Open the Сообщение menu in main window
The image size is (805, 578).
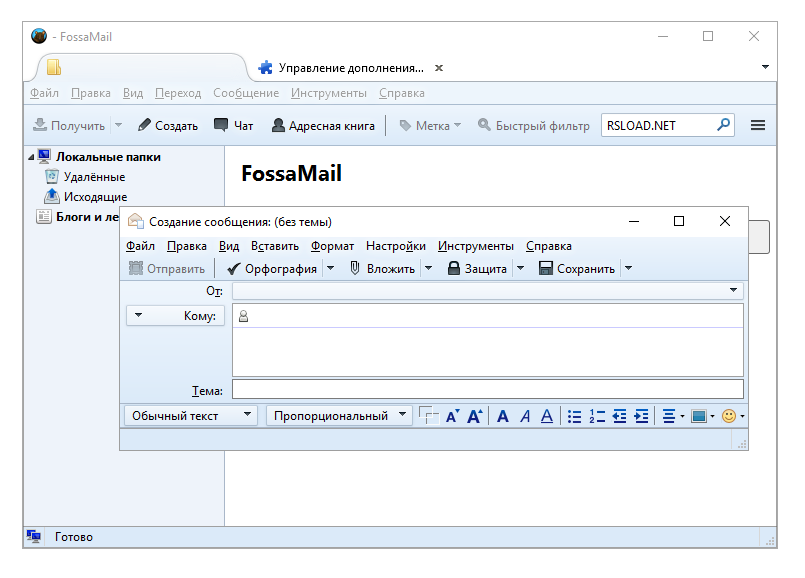tap(246, 93)
